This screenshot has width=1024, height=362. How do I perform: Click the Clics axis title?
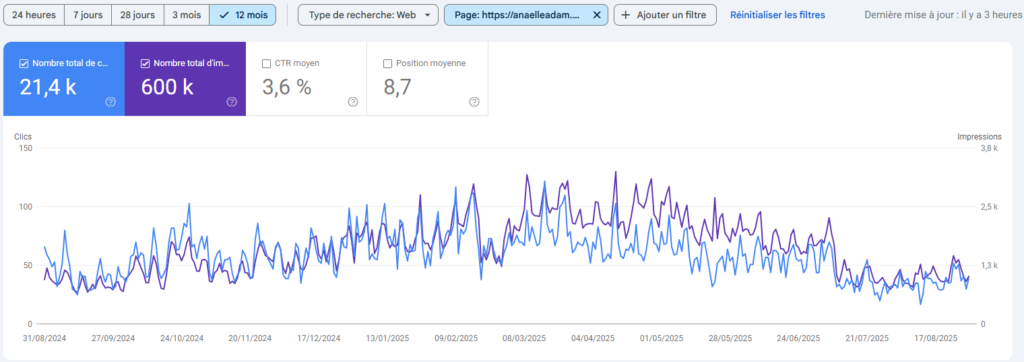coord(23,137)
